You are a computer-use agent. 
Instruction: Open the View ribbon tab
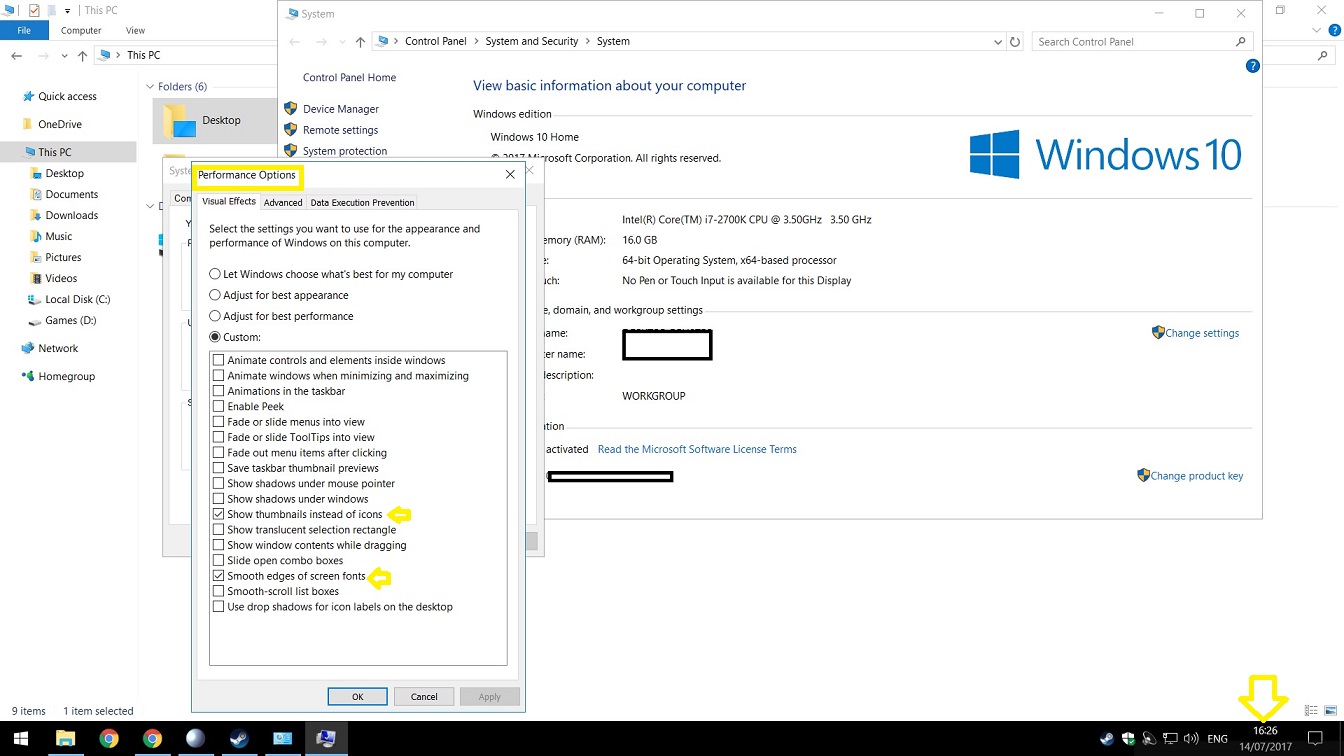(135, 30)
